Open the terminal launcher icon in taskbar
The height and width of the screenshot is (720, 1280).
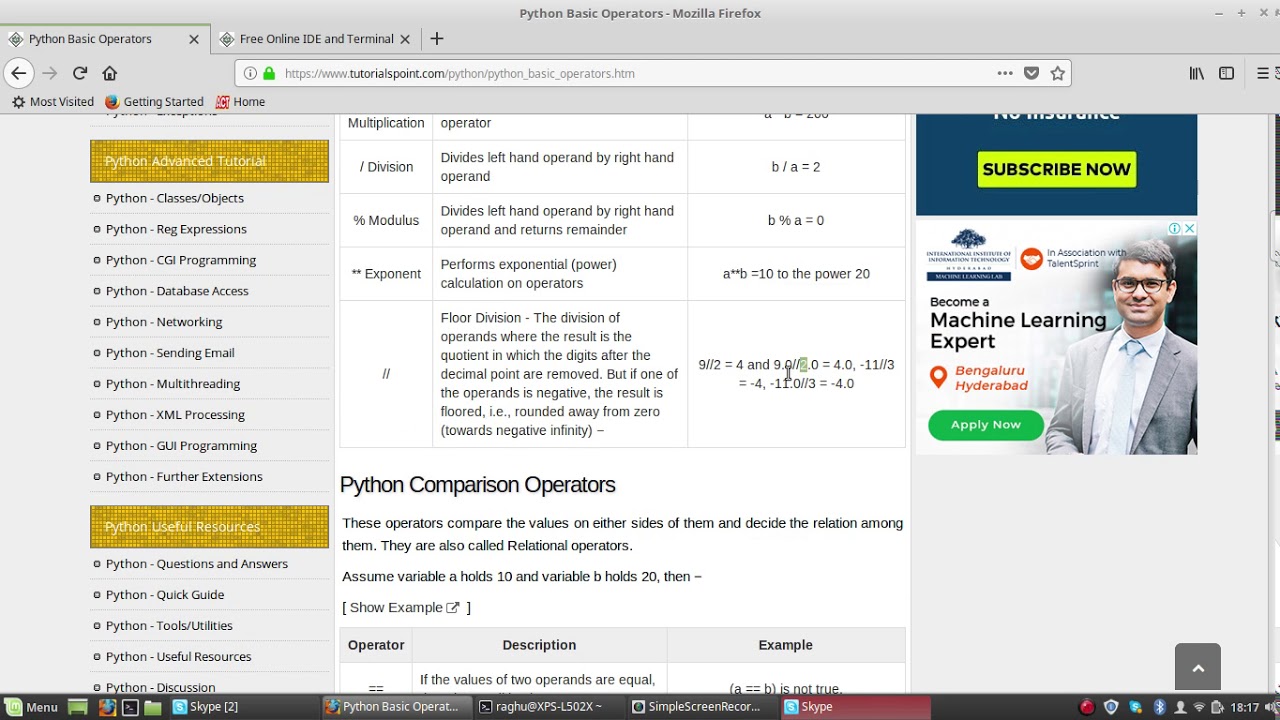pos(130,707)
